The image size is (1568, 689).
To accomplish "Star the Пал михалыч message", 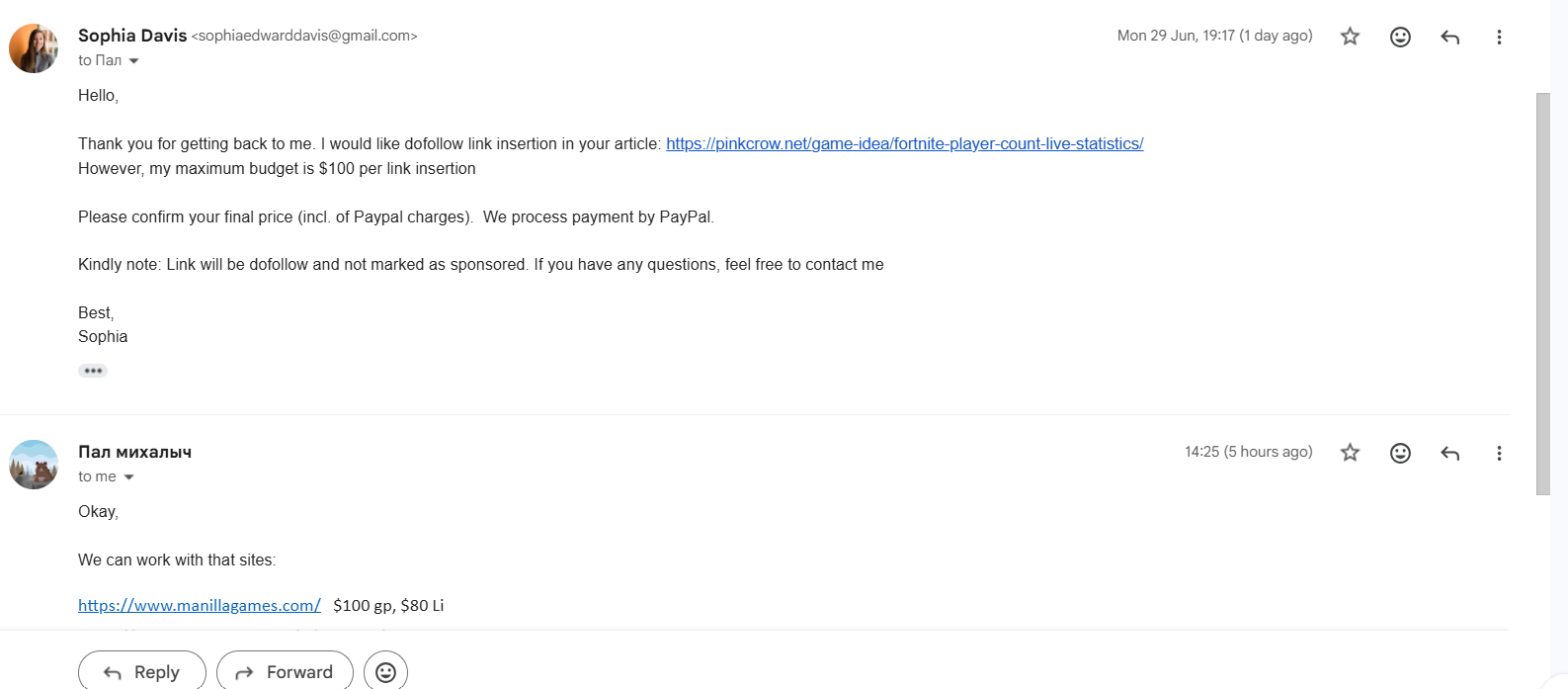I will tap(1350, 453).
